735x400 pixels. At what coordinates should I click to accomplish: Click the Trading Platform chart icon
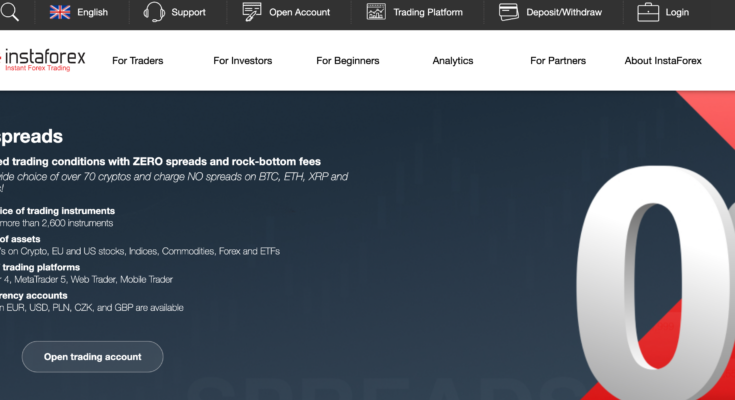point(376,12)
